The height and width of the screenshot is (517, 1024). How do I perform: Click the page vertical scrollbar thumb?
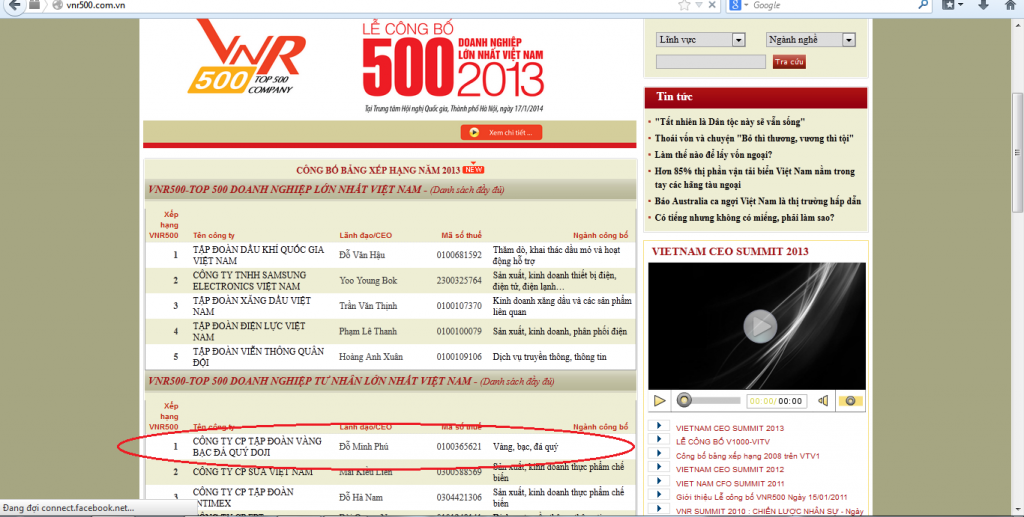1017,153
